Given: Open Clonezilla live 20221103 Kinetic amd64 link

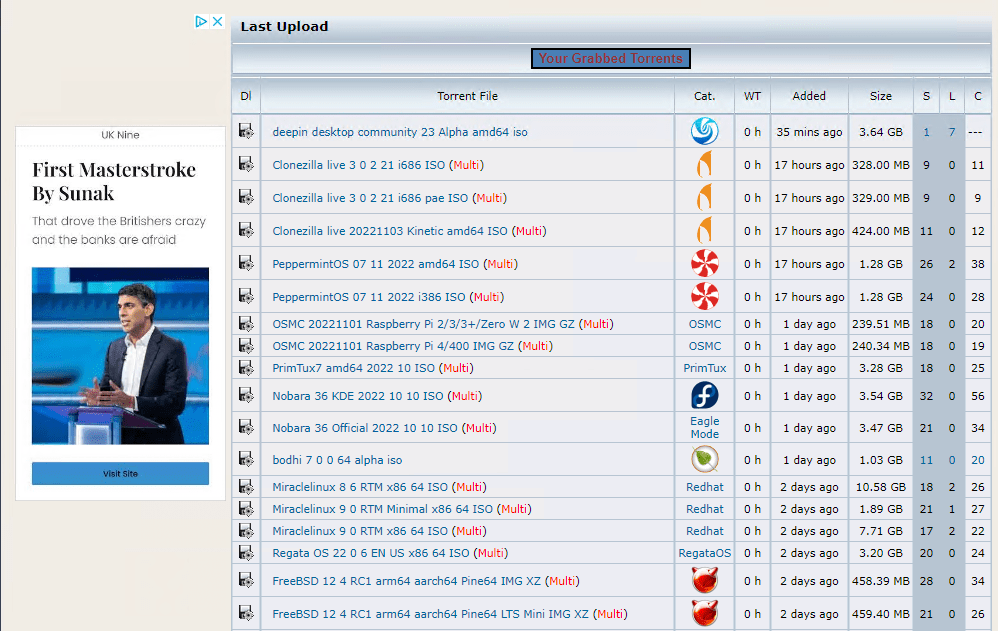Looking at the screenshot, I should tap(390, 231).
